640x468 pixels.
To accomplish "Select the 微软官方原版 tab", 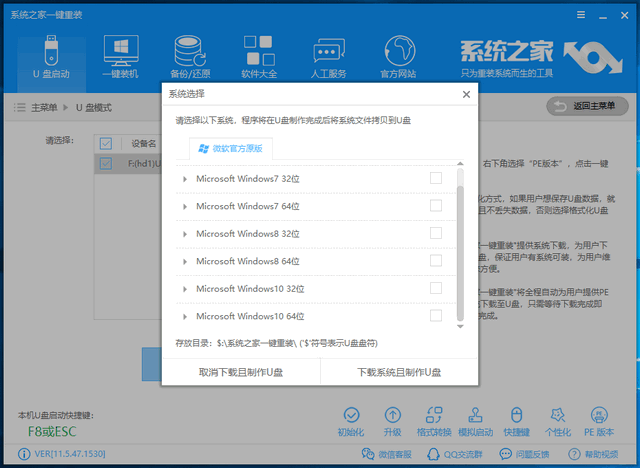I will click(231, 148).
